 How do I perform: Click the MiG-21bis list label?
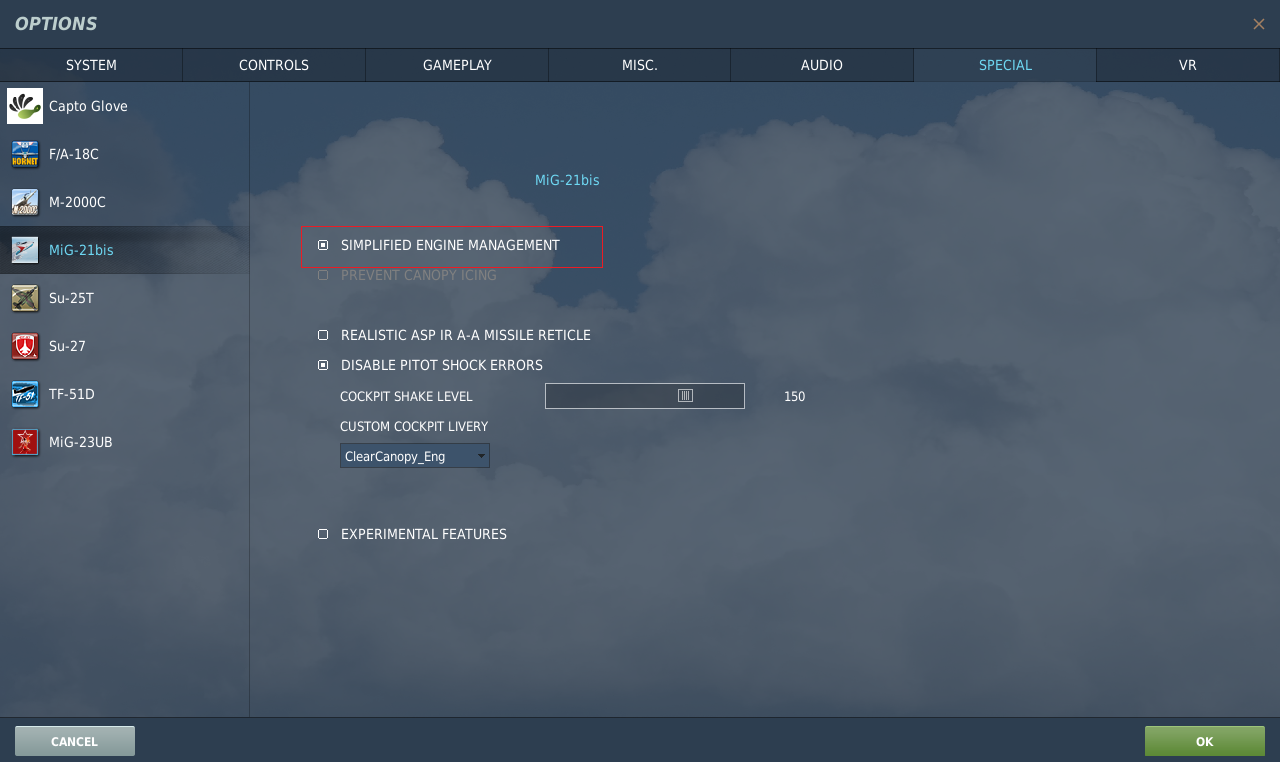coord(81,250)
